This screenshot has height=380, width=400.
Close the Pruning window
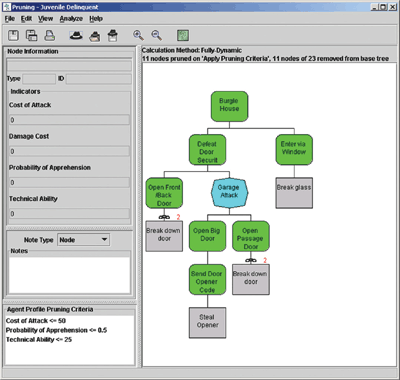[x=392, y=7]
